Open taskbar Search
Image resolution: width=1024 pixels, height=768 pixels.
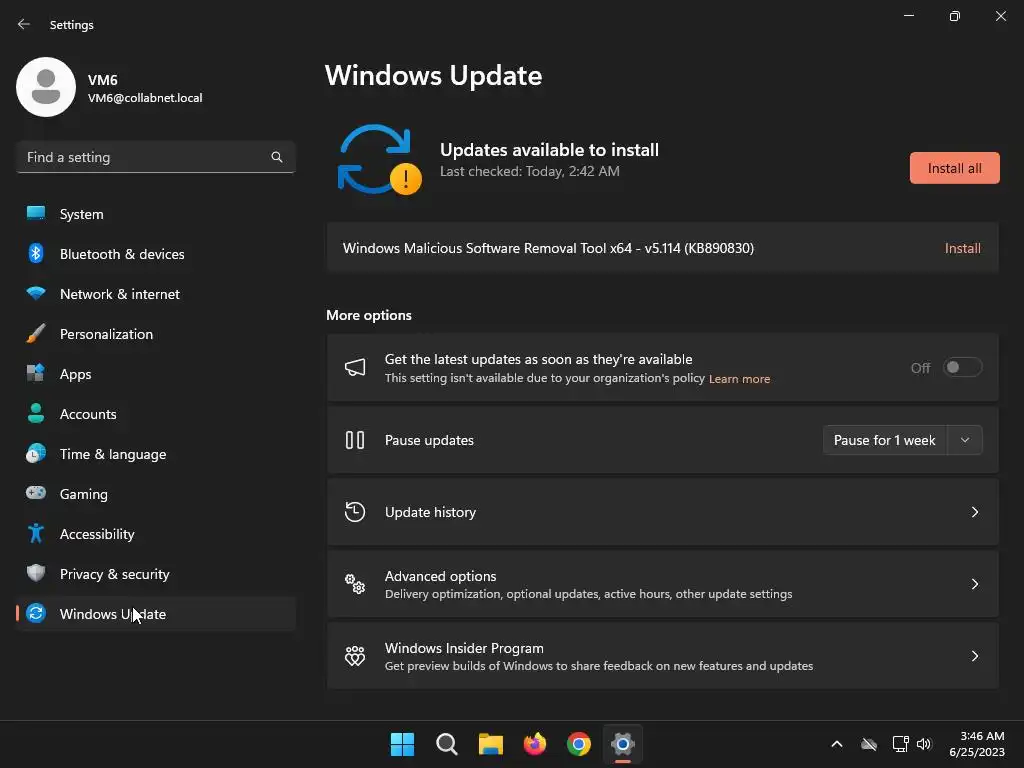coord(447,744)
